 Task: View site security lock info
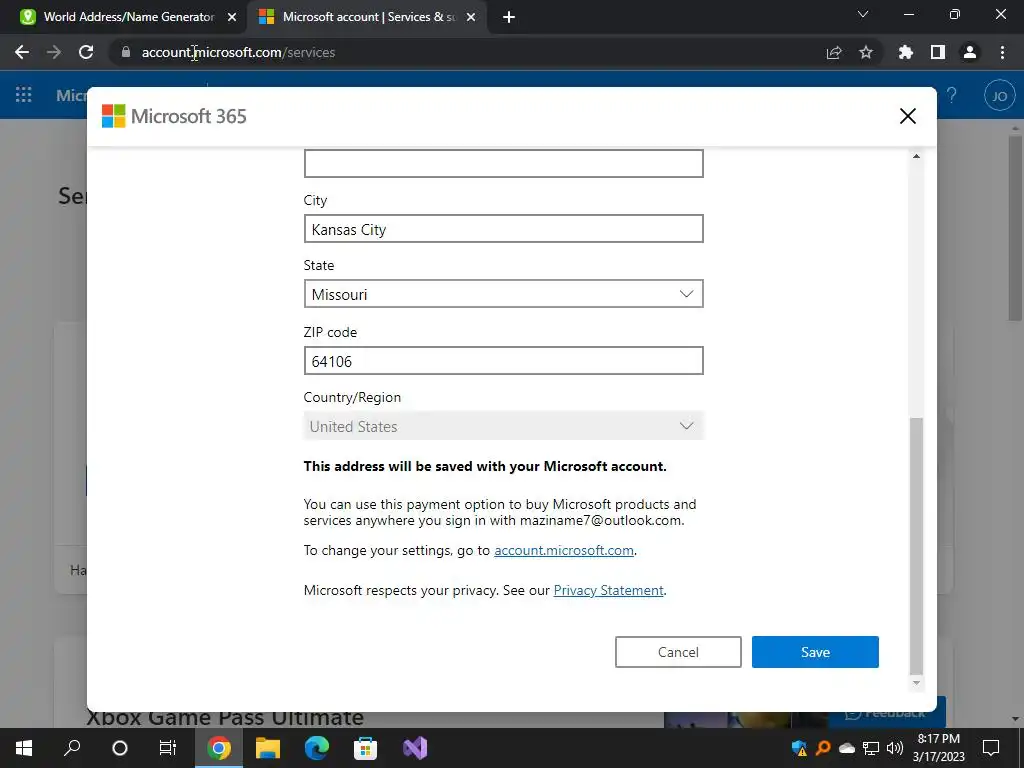[x=126, y=52]
